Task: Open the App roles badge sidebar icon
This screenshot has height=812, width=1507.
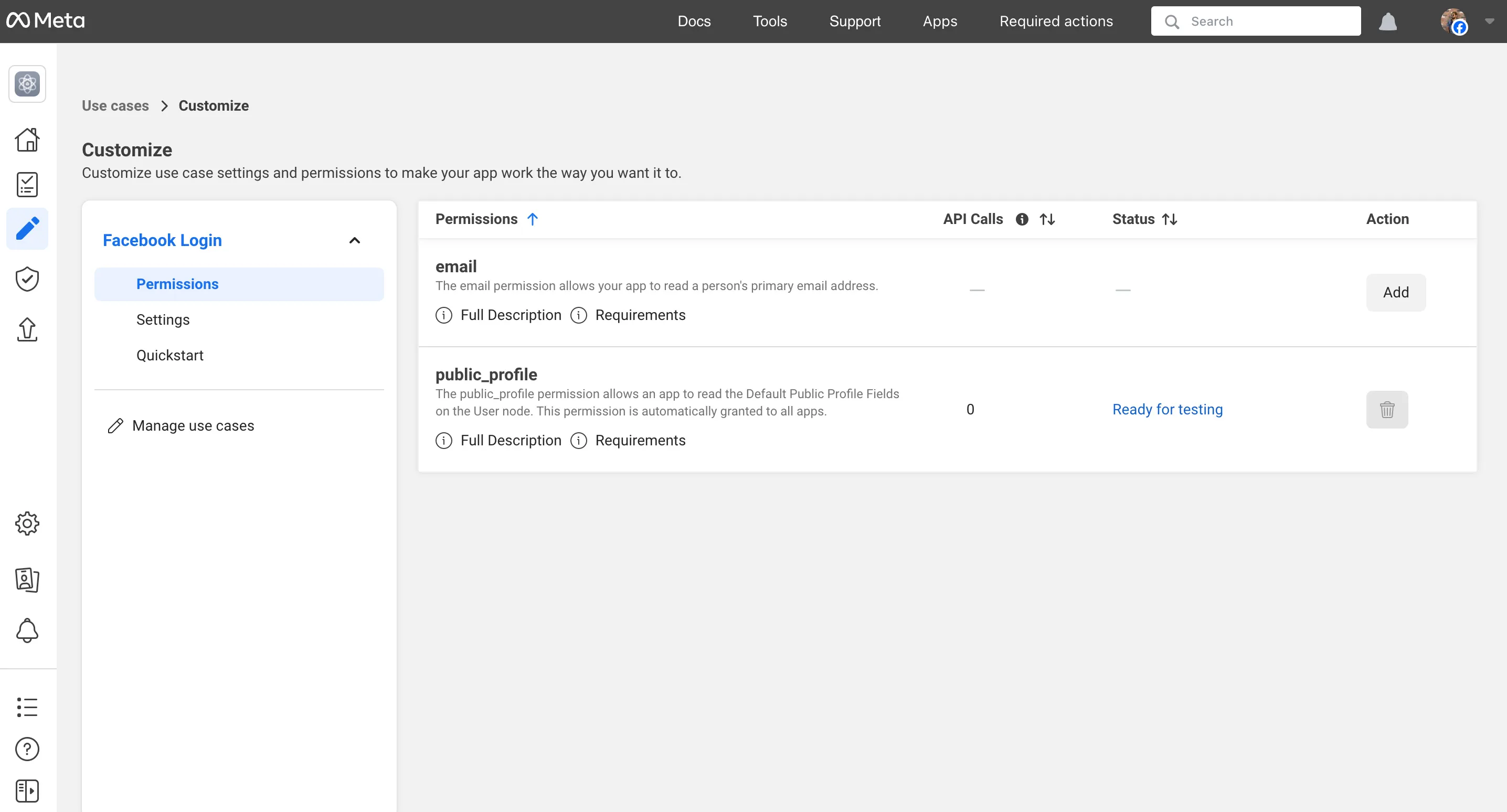Action: coord(27,580)
